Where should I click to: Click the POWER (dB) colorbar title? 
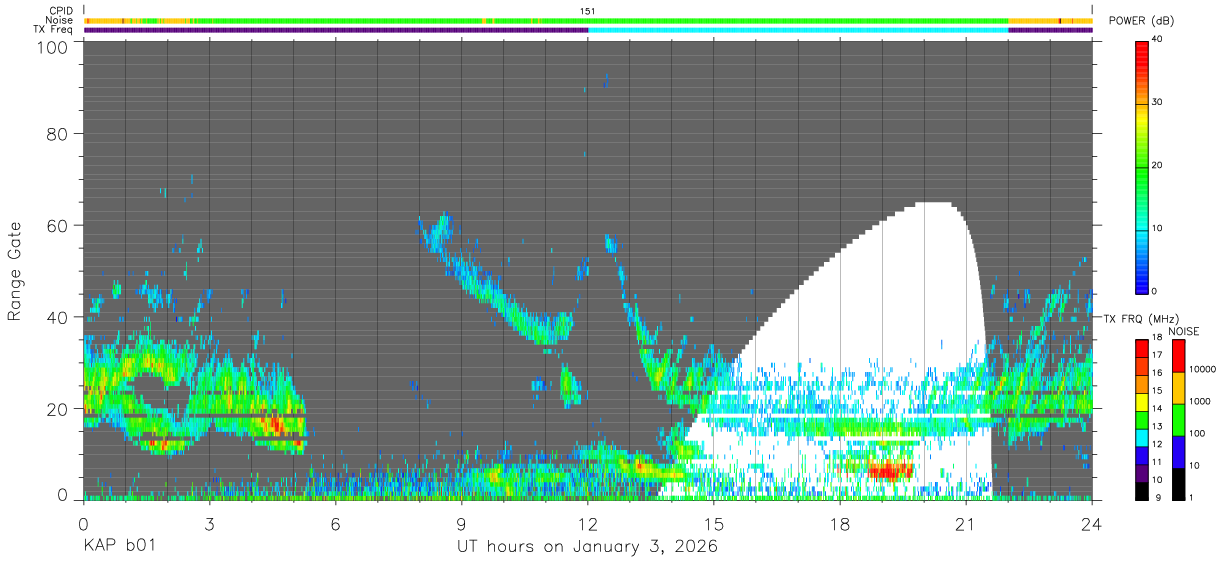pyautogui.click(x=1141, y=21)
